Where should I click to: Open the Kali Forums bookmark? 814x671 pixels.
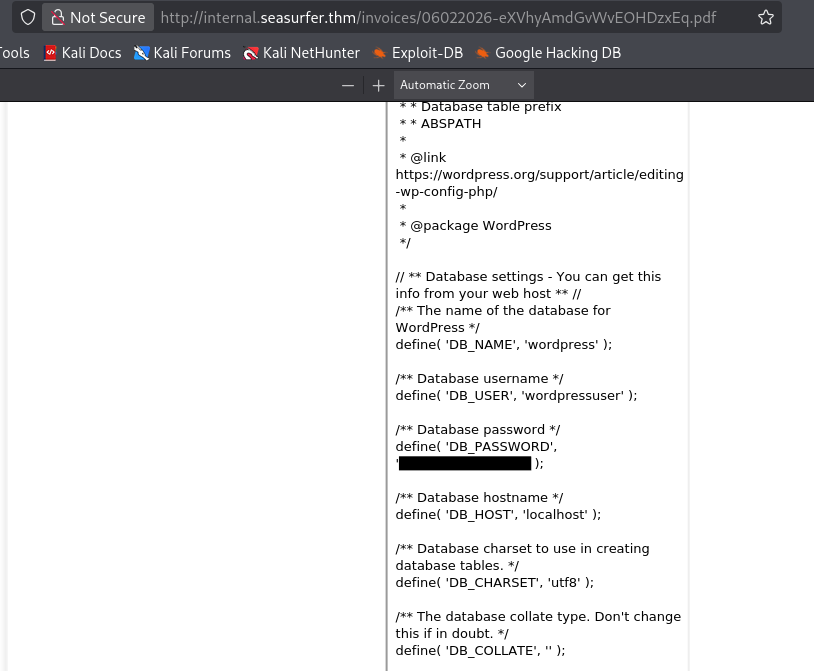(182, 53)
